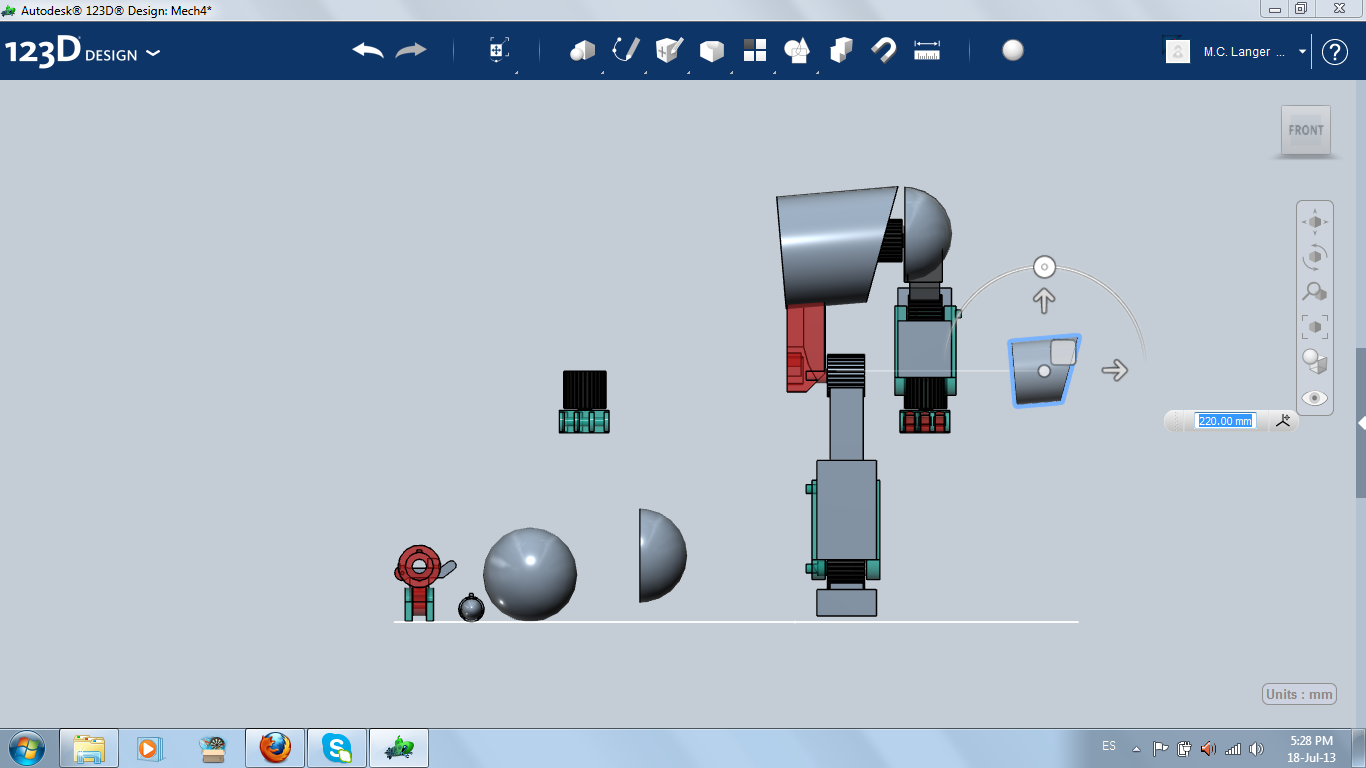1366x768 pixels.
Task: Click the user avatar picture
Action: (1178, 51)
